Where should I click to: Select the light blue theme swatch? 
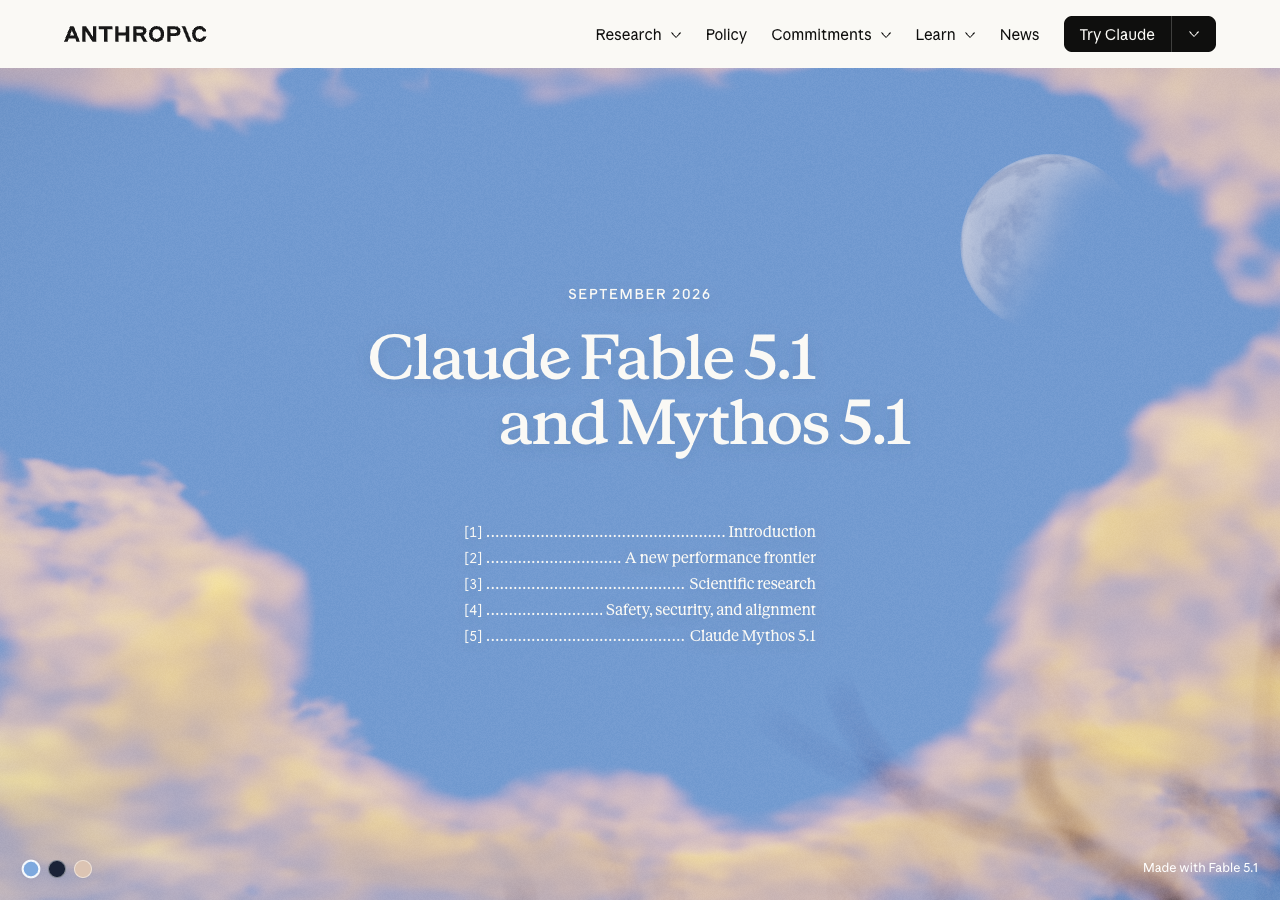(31, 869)
